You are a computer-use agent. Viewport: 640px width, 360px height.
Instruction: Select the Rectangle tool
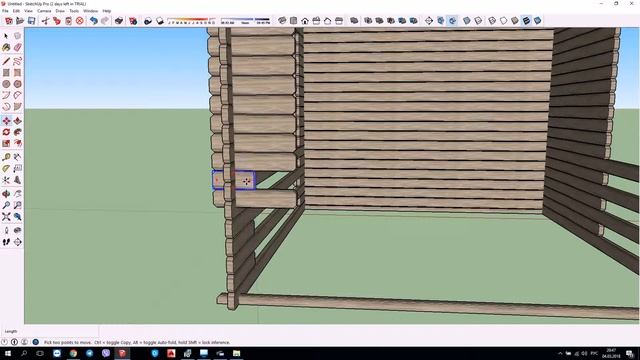click(6, 73)
